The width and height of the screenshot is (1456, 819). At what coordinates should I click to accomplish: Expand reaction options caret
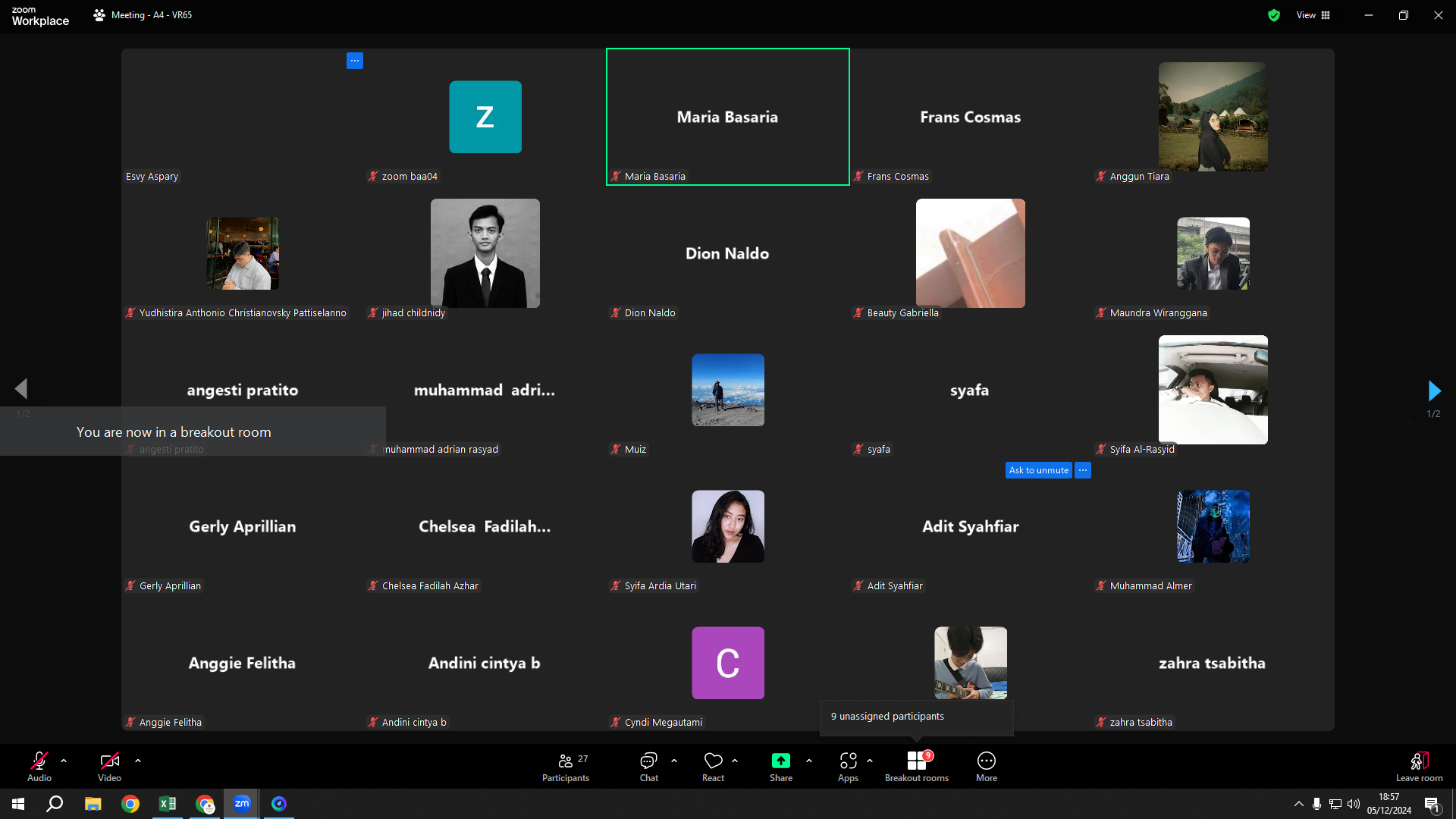[x=735, y=761]
